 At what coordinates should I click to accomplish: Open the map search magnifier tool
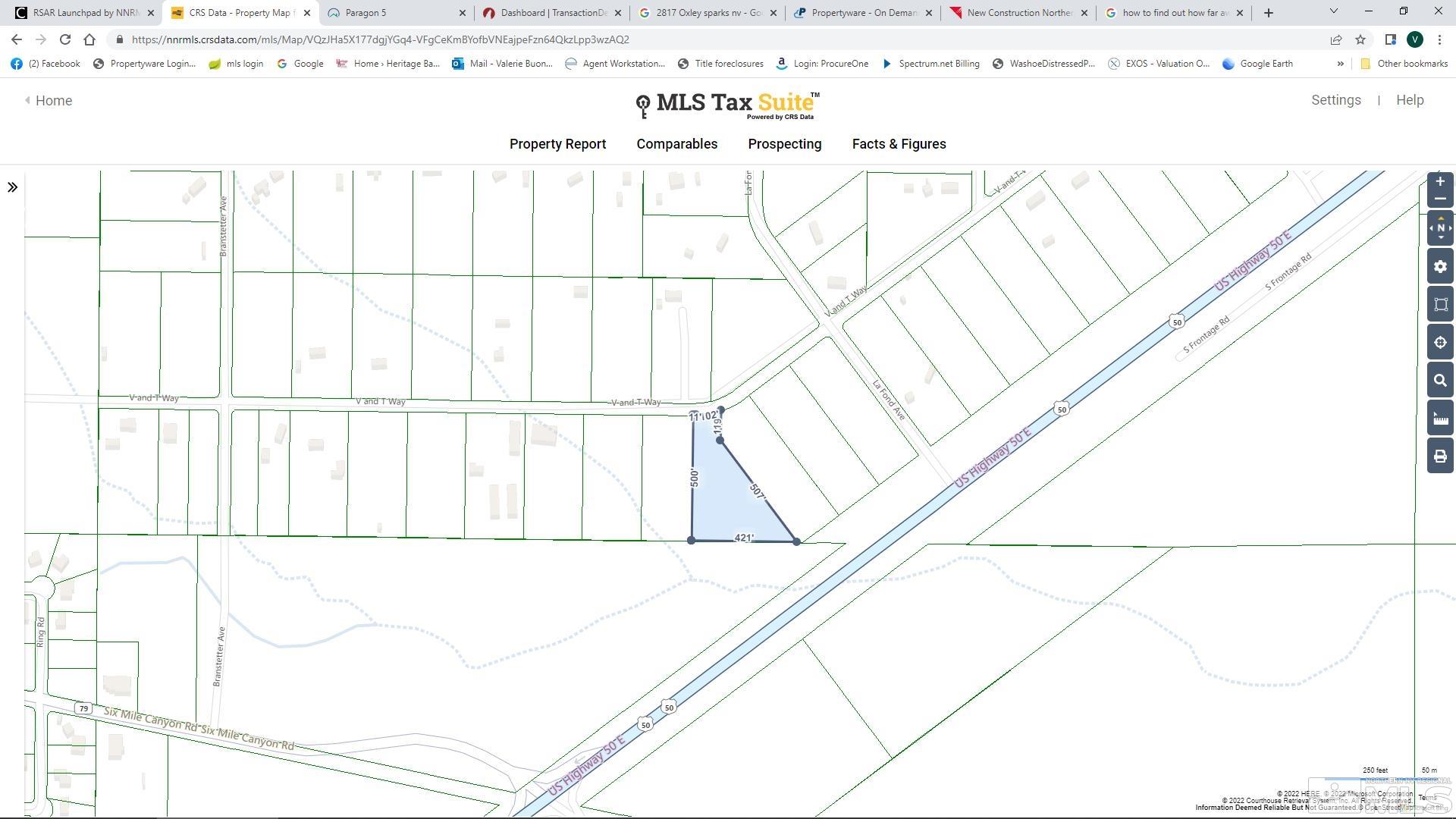coord(1440,381)
